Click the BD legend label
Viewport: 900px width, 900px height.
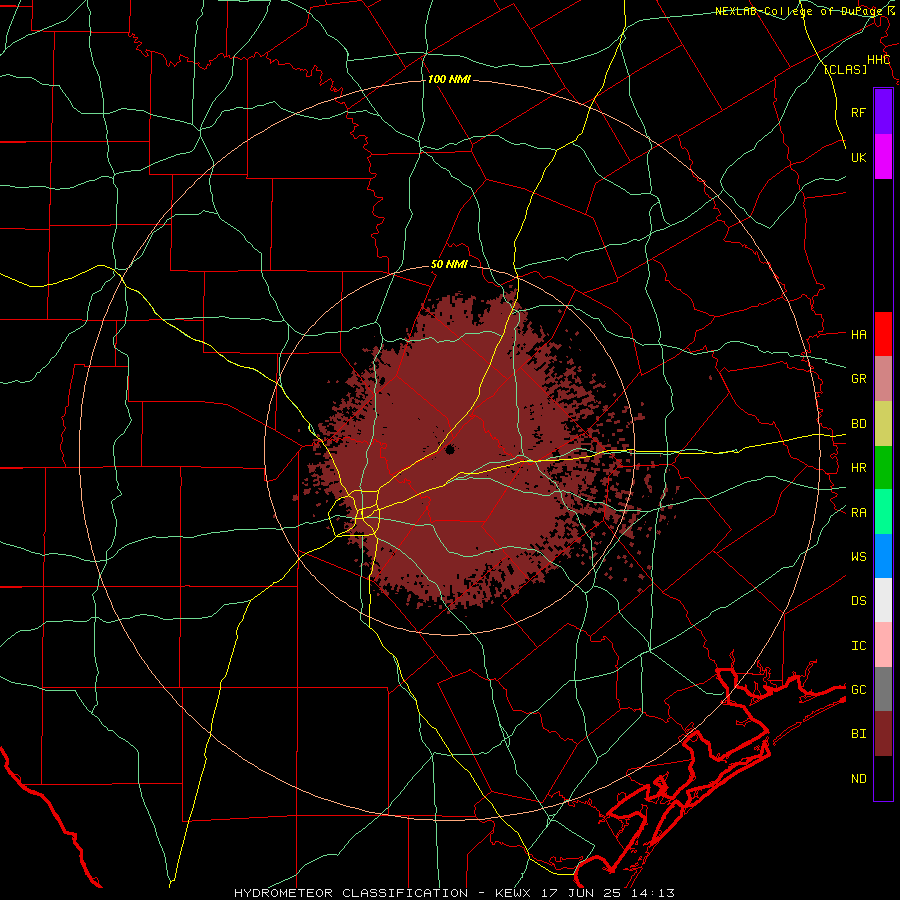(x=858, y=424)
